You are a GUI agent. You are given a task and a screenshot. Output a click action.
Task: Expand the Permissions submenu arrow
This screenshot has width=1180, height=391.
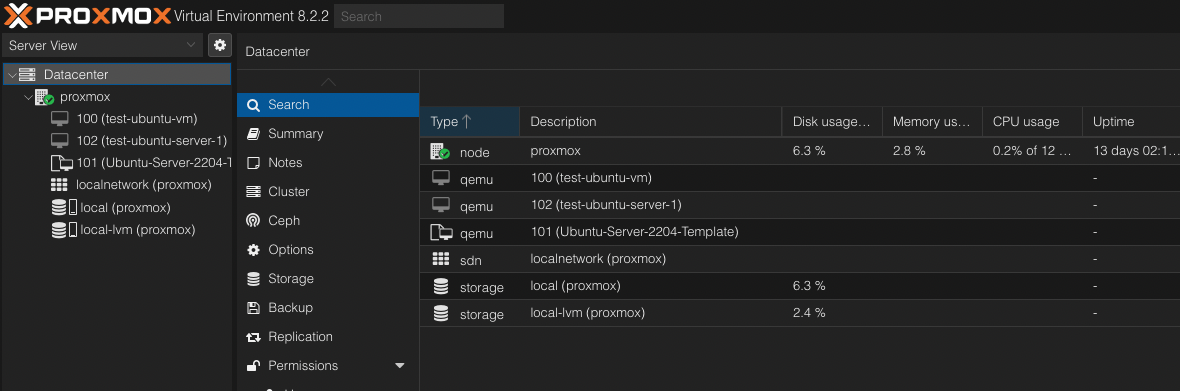400,365
